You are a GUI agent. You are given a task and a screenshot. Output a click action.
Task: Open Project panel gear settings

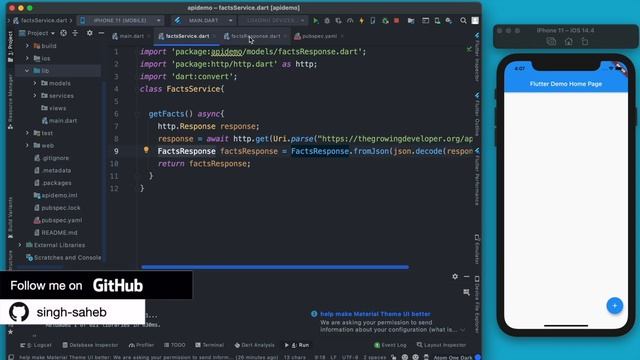click(90, 33)
